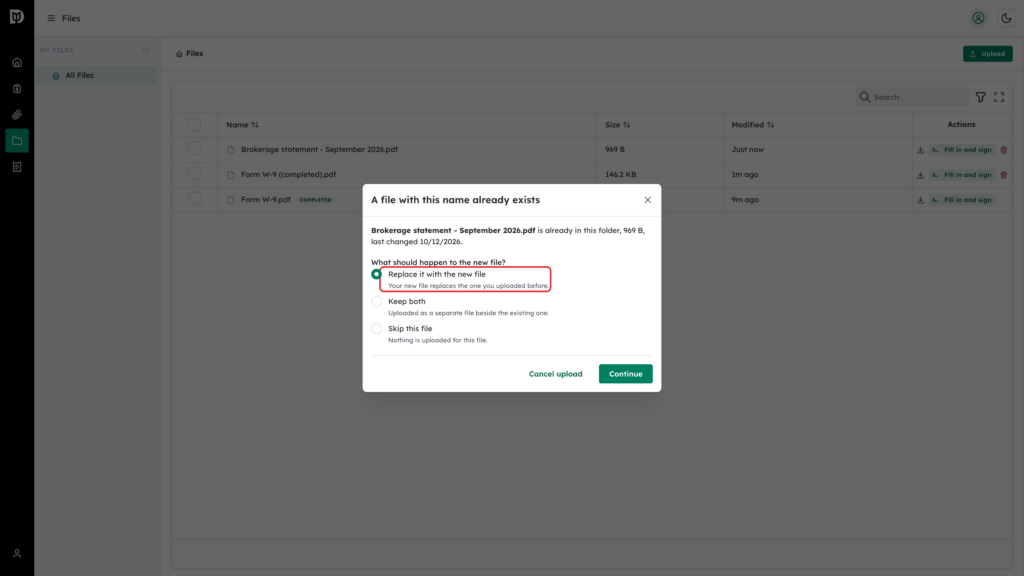This screenshot has height=576, width=1024.
Task: Click the new-folder icon beside MY FILES
Action: click(146, 50)
